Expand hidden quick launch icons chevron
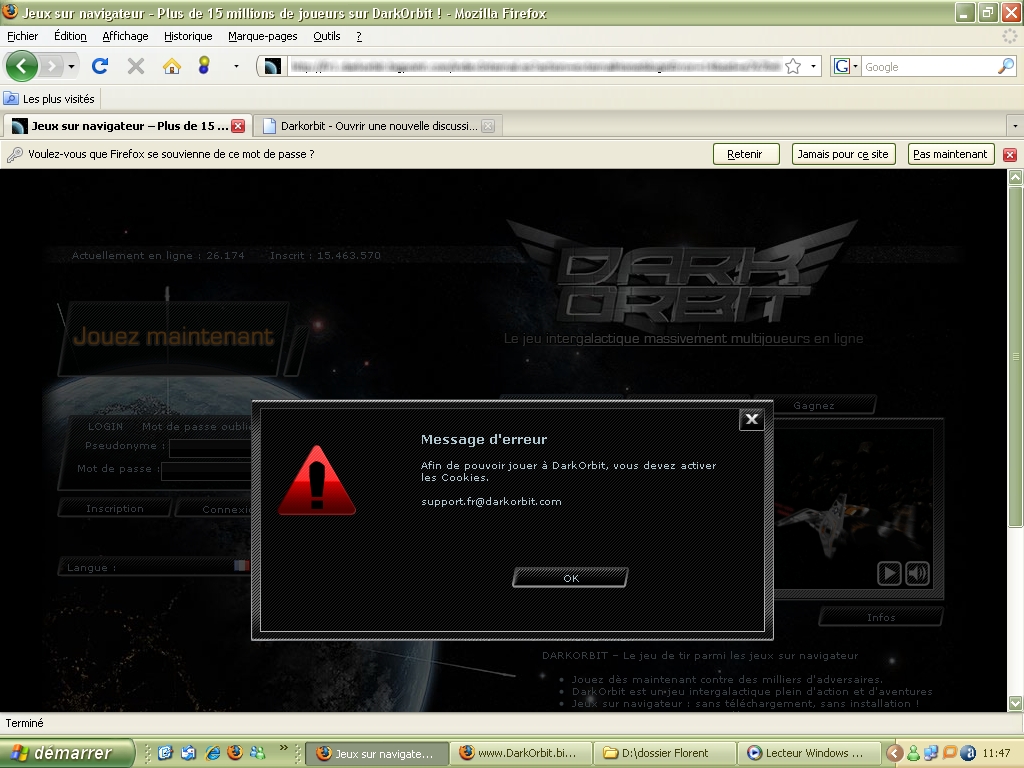Screen dimensions: 1024x768 coord(283,747)
